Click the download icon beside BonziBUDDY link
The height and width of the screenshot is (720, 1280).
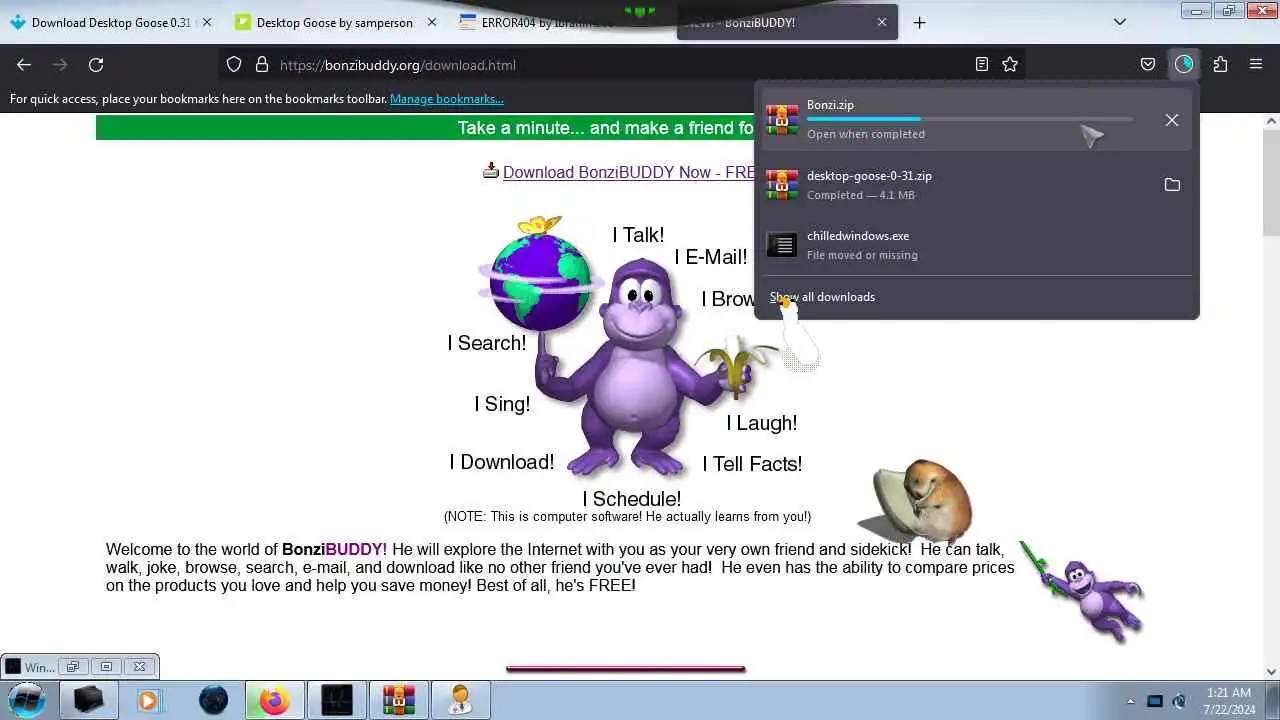click(491, 171)
